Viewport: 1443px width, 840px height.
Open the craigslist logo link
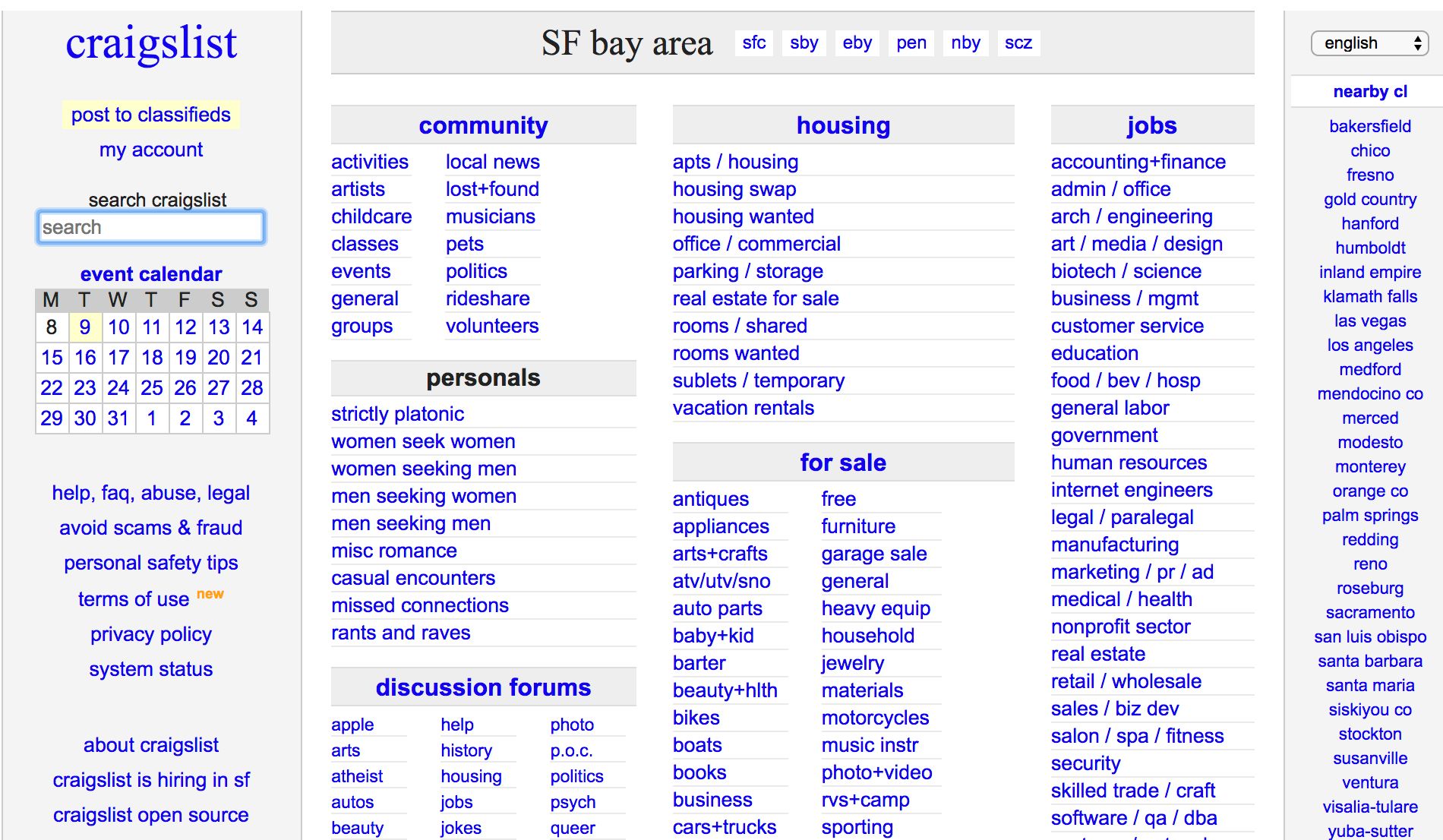point(151,43)
